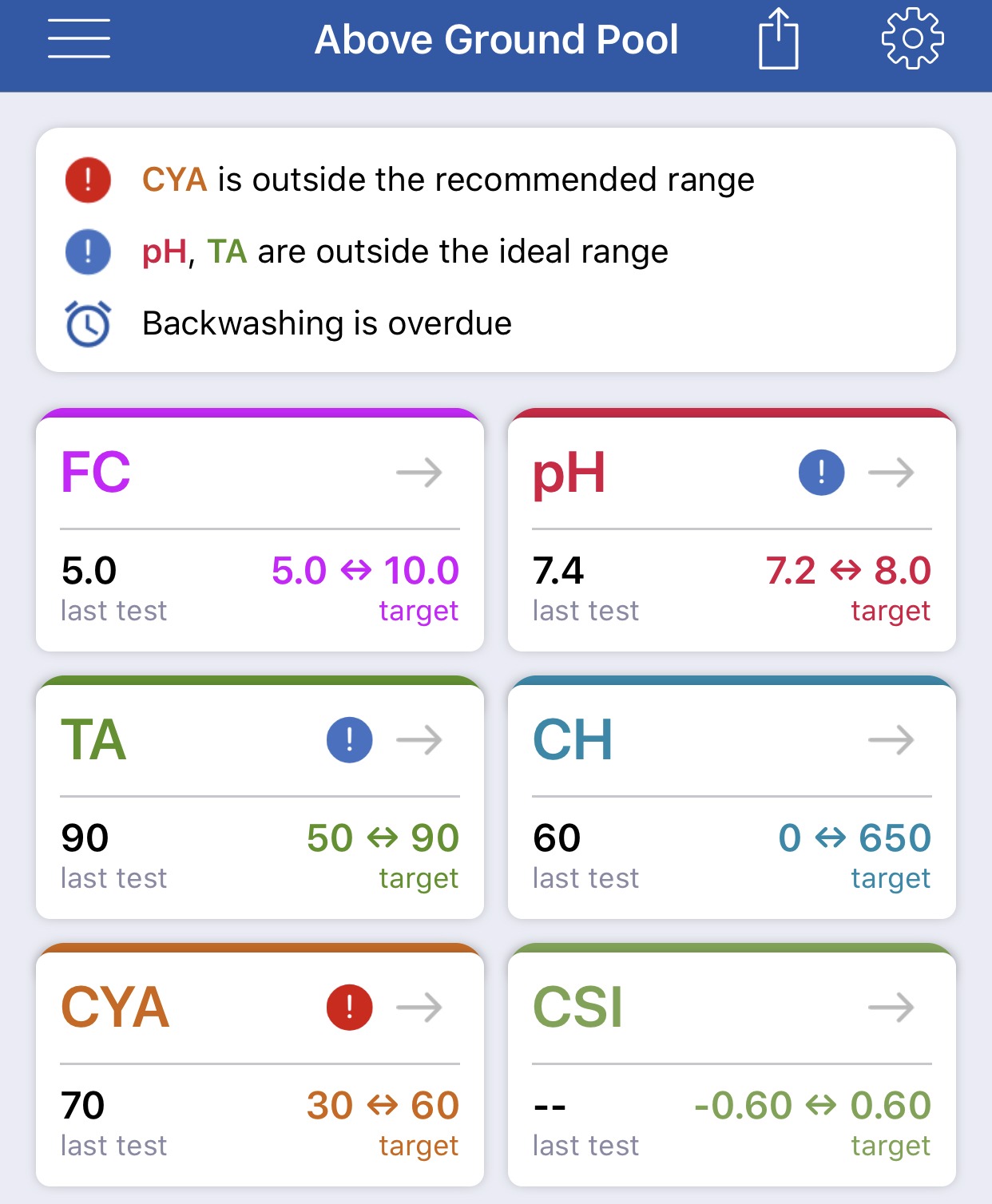The height and width of the screenshot is (1204, 992).
Task: Expand FC card with its arrow
Action: click(x=419, y=472)
